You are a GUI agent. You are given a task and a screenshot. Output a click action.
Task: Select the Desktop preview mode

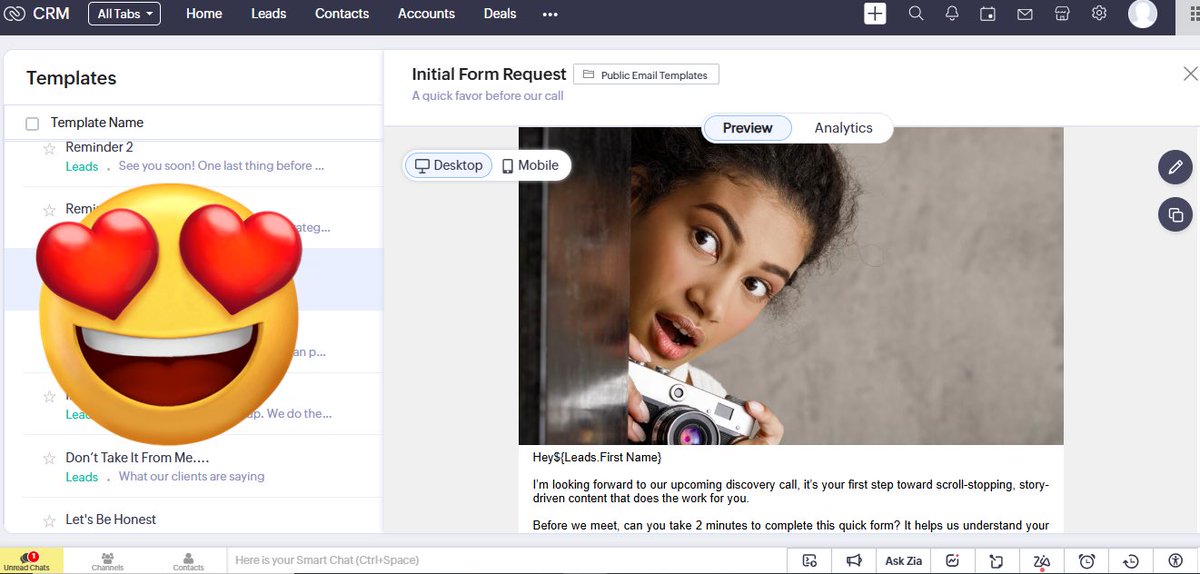click(448, 165)
